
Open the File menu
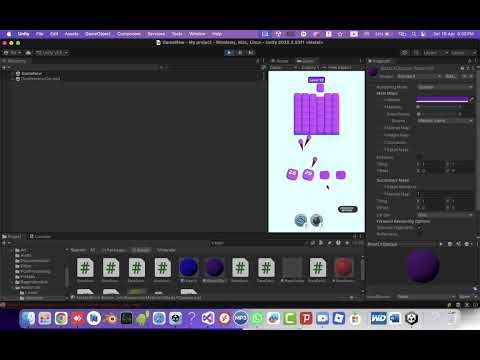pyautogui.click(x=40, y=34)
